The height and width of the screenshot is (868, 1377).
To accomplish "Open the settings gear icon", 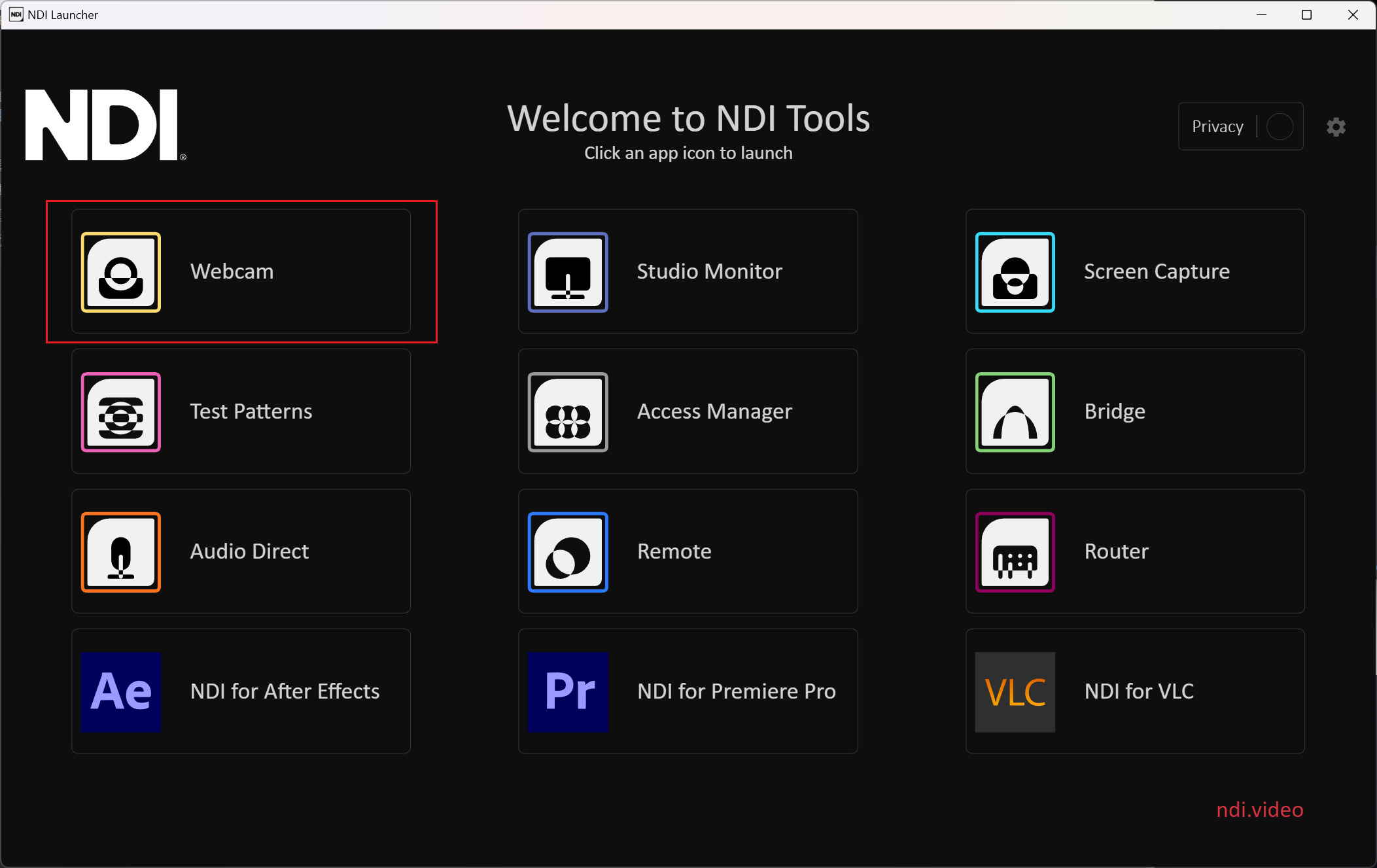I will [x=1336, y=127].
